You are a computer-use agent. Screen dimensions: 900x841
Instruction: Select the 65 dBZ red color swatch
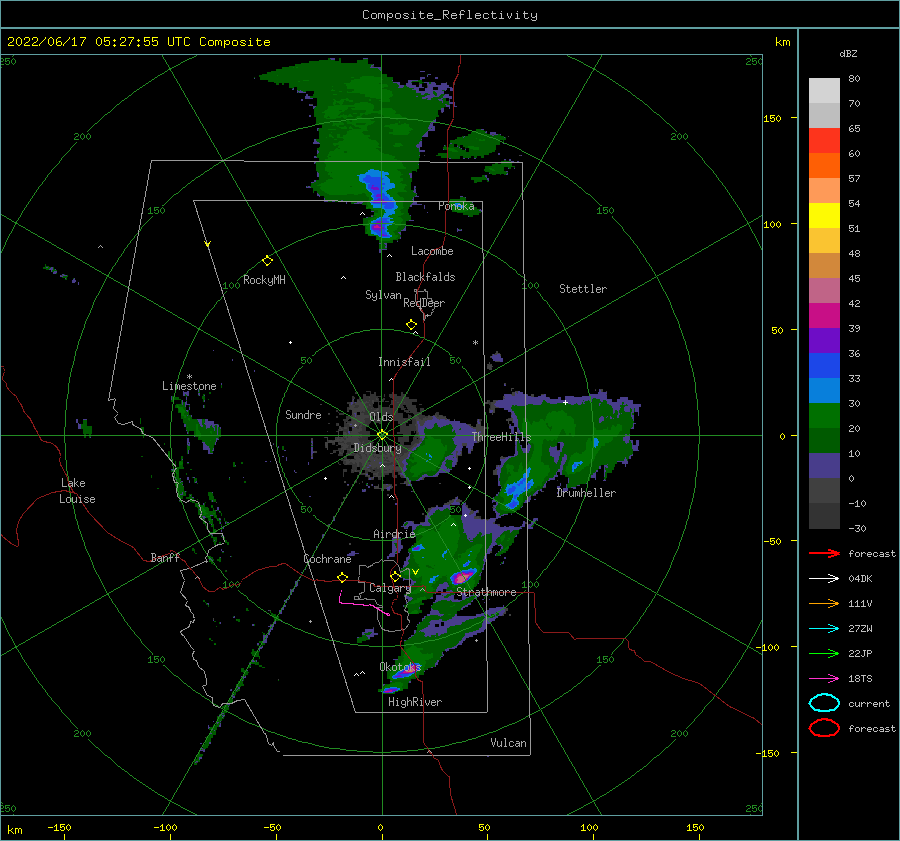(x=824, y=140)
